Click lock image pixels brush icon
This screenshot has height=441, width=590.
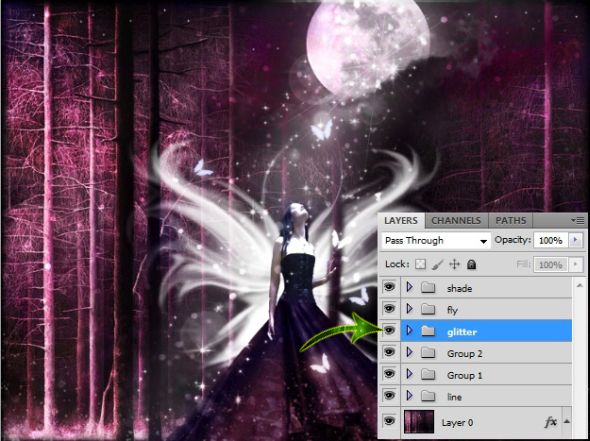pos(438,264)
